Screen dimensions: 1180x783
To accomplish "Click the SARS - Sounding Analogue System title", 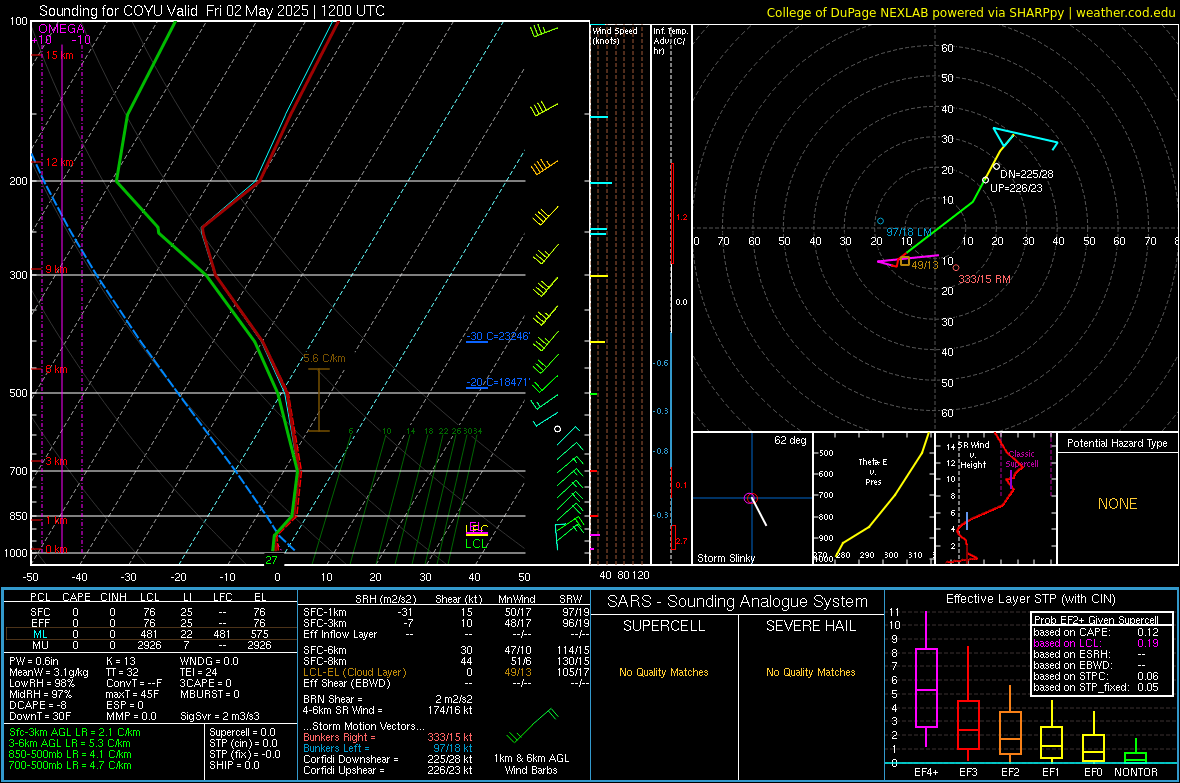I will click(x=738, y=602).
